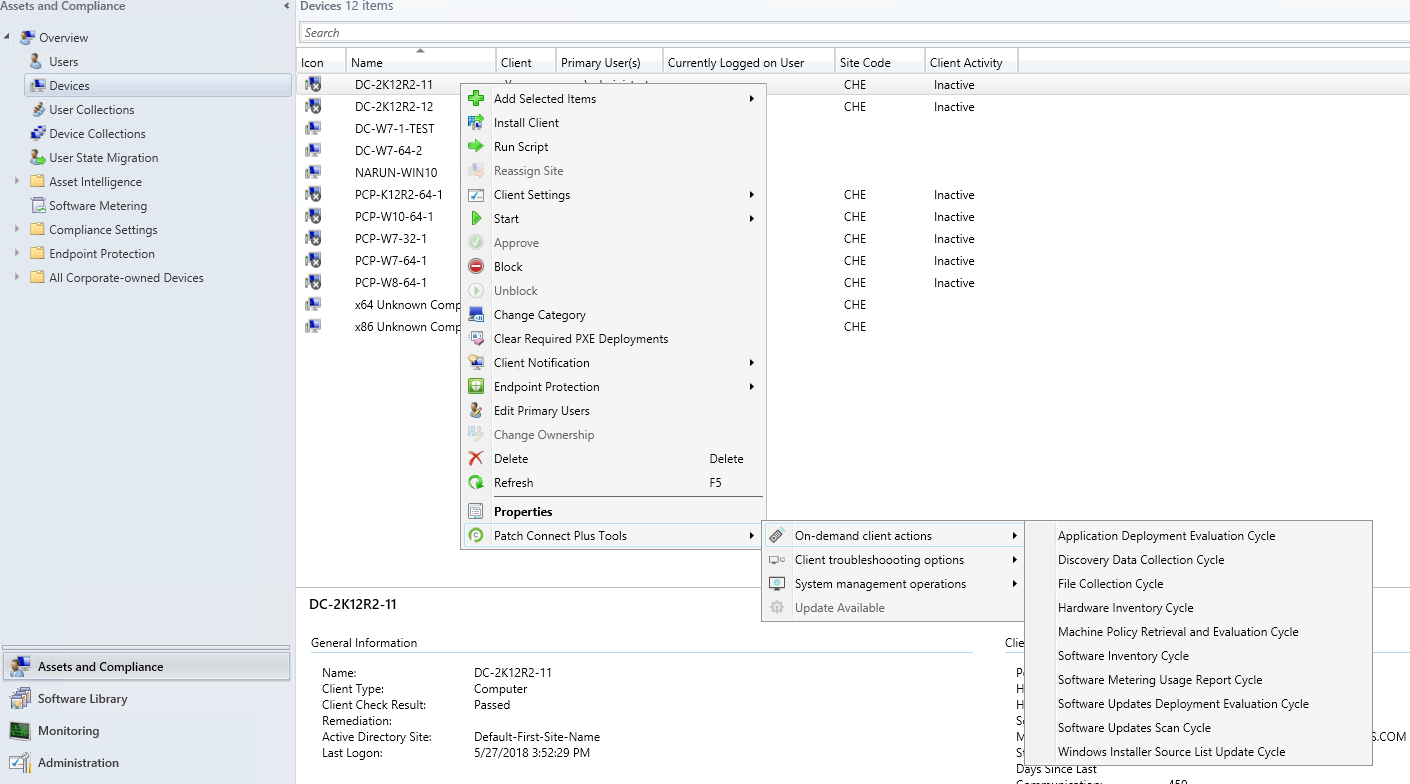Click the Run Script green arrow icon

point(476,147)
